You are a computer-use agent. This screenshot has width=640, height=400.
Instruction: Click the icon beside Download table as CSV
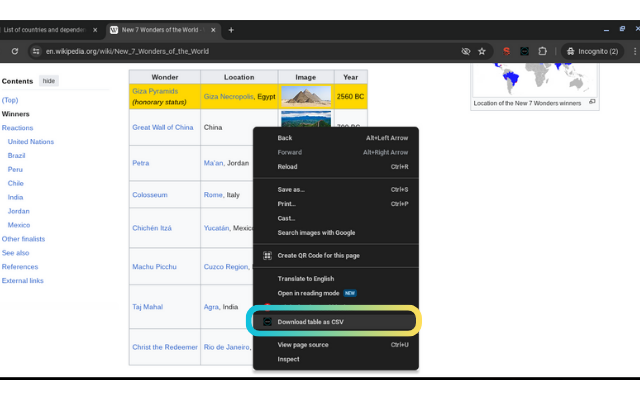[267, 322]
